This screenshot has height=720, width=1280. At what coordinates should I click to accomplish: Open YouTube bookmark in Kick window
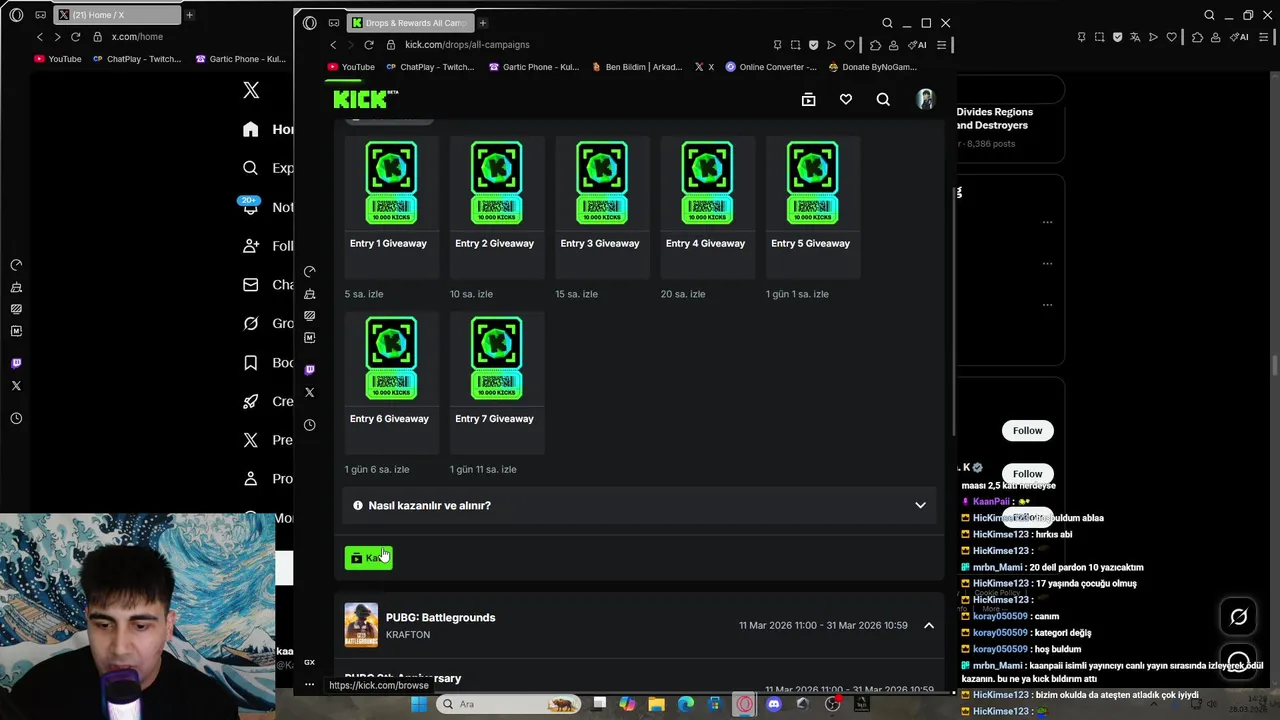[351, 67]
